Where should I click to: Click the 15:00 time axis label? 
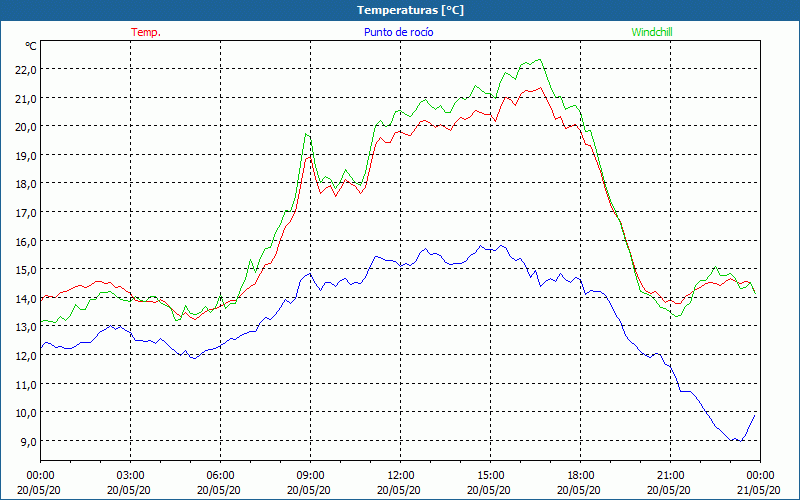490,476
